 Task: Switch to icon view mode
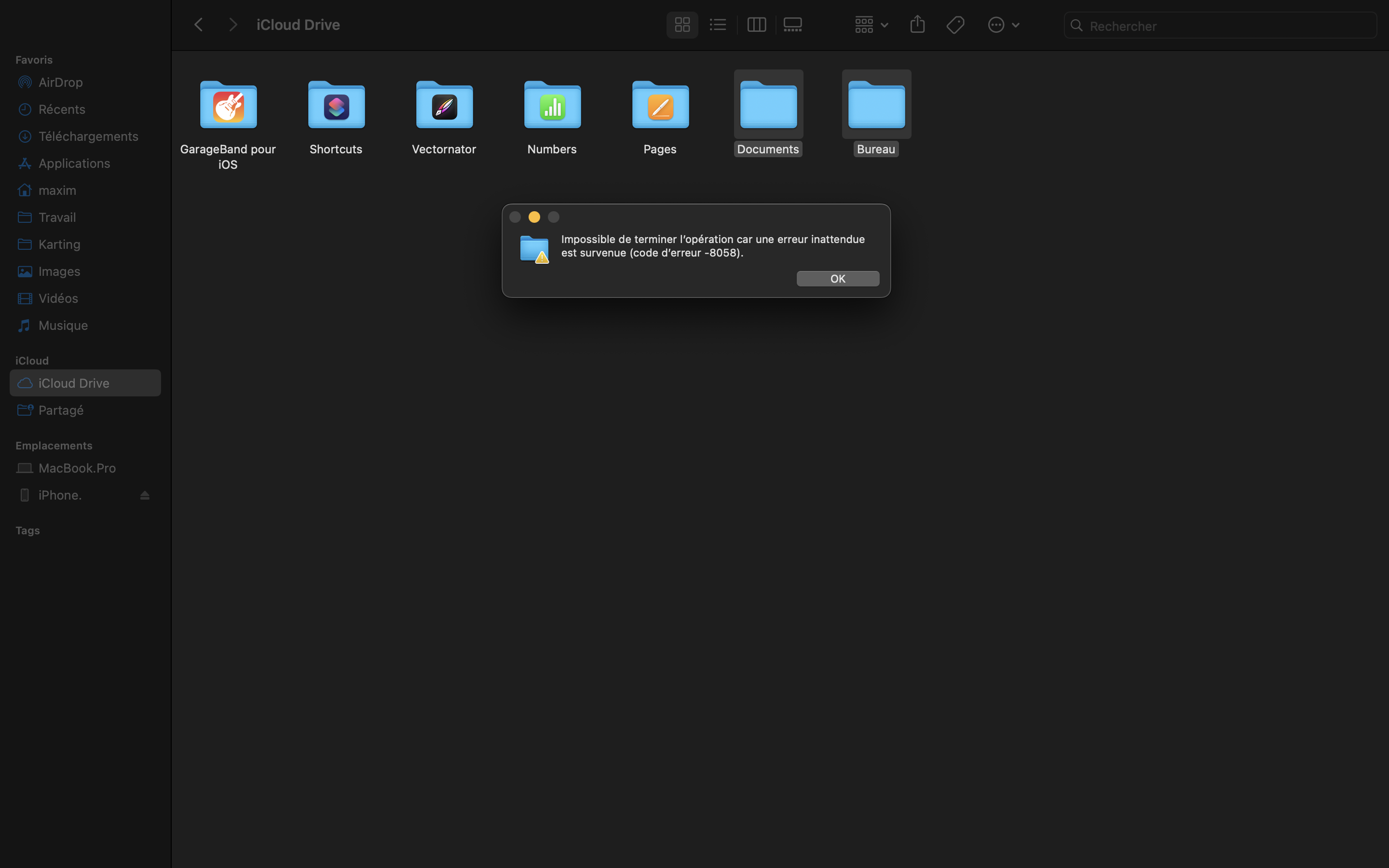[x=682, y=25]
